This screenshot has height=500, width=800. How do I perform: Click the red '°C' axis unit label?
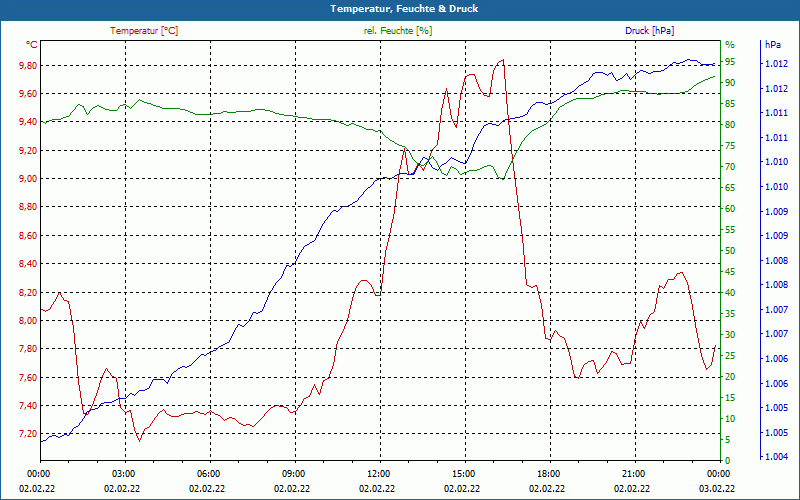(32, 45)
